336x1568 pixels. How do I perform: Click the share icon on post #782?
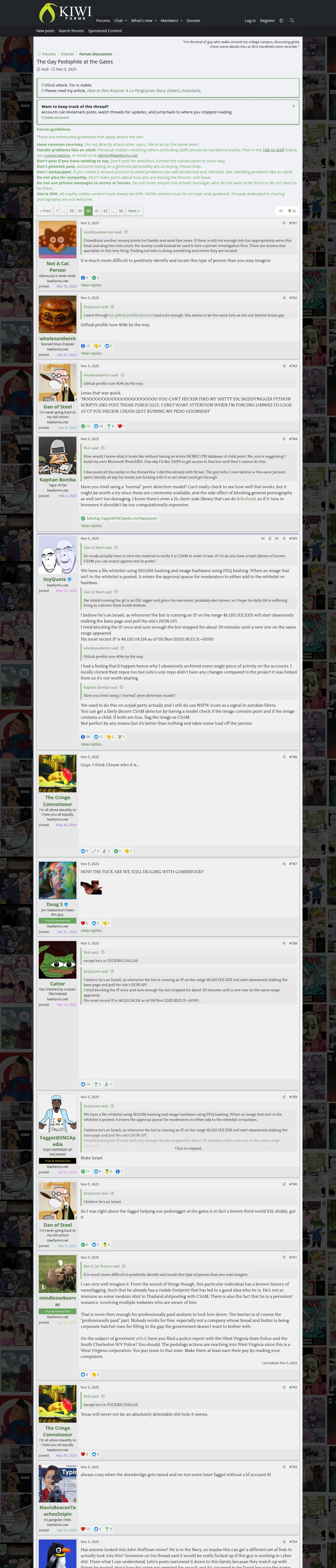[x=284, y=298]
